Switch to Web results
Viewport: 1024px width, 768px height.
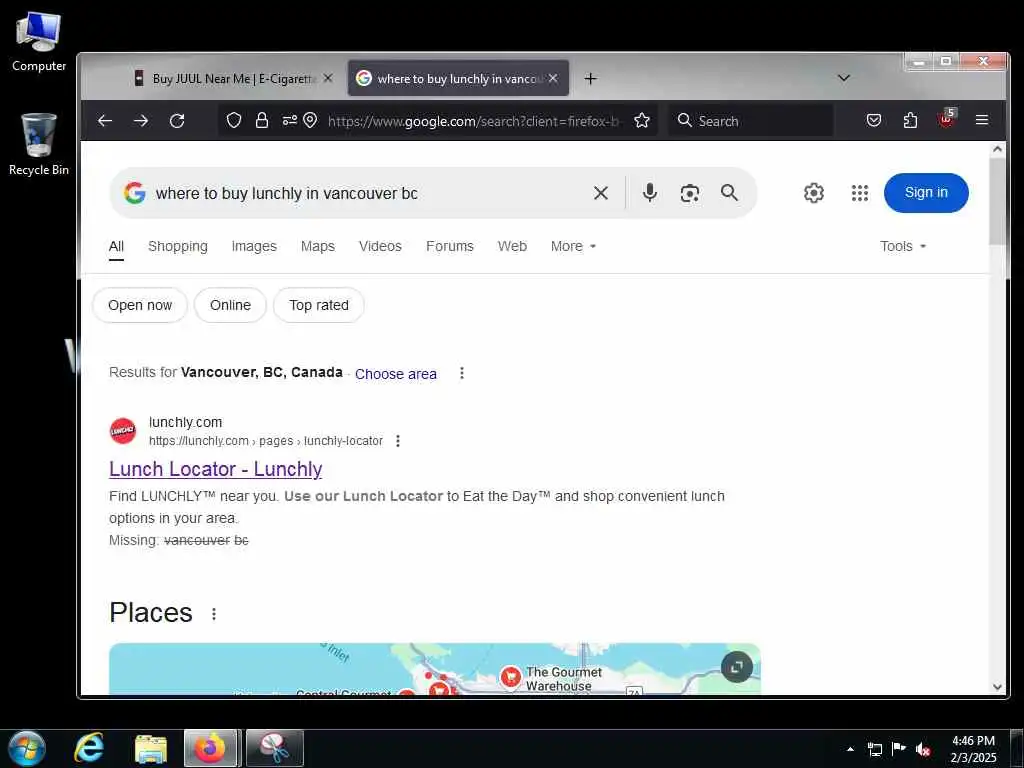pyautogui.click(x=512, y=246)
